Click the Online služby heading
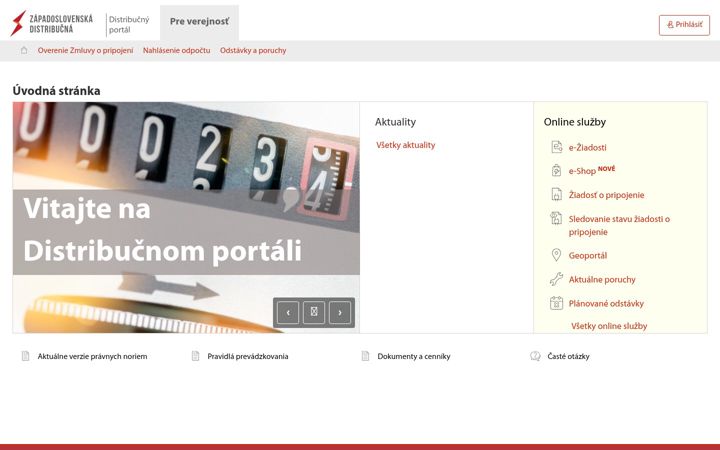Screen dimensions: 720x450 (x=574, y=122)
